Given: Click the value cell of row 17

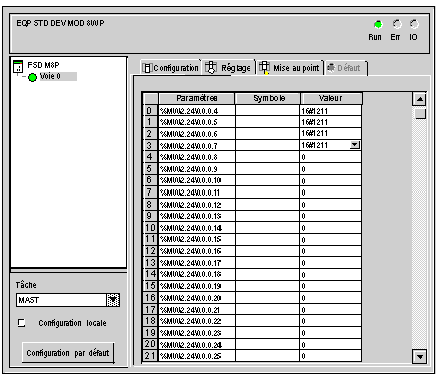Looking at the screenshot, I should tap(330, 310).
